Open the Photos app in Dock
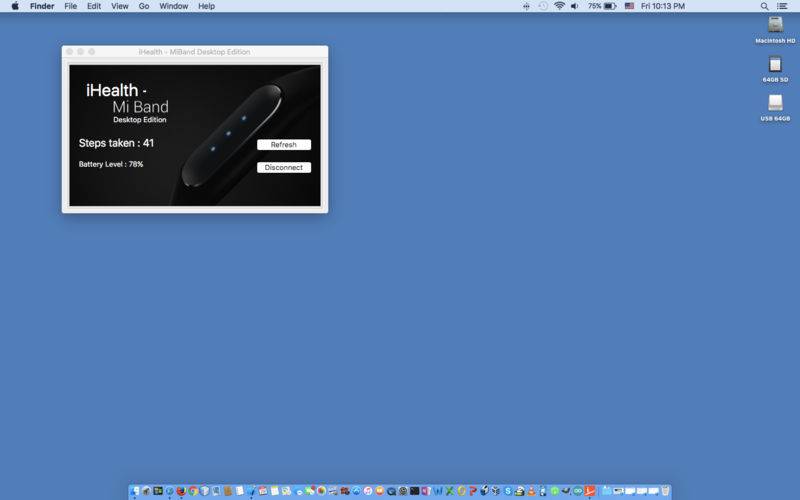 321,491
